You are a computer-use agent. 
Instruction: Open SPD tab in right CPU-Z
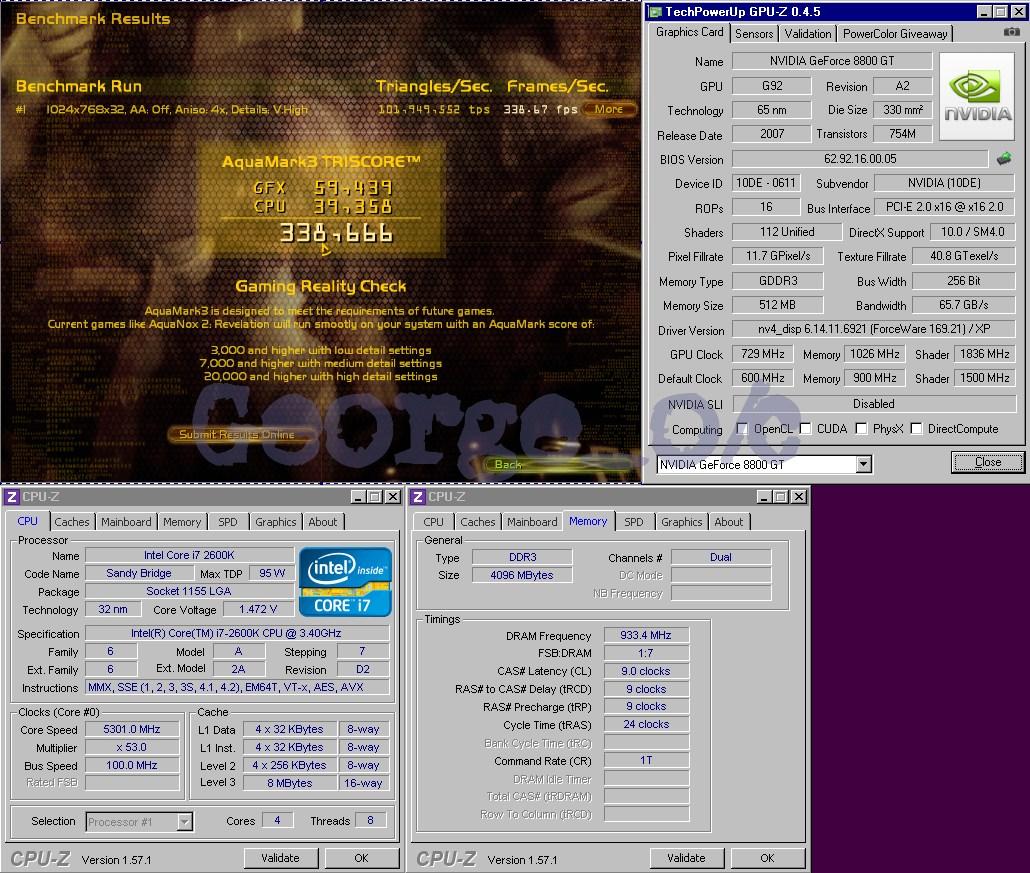(634, 522)
